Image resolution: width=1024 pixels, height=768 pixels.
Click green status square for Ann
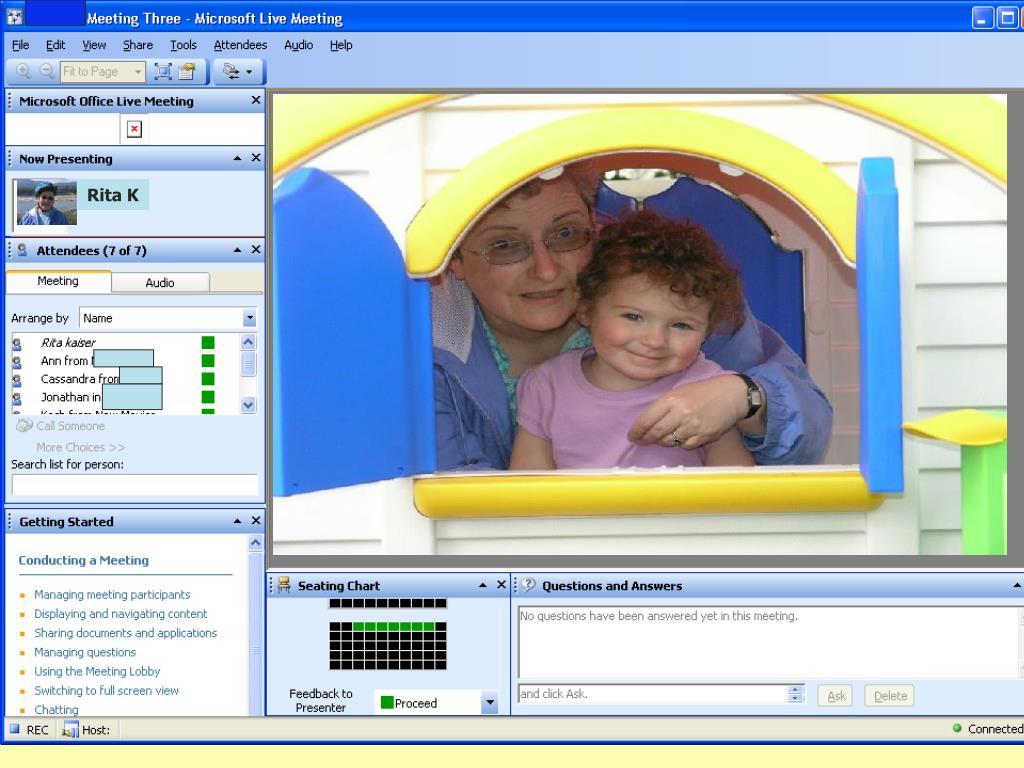[208, 360]
